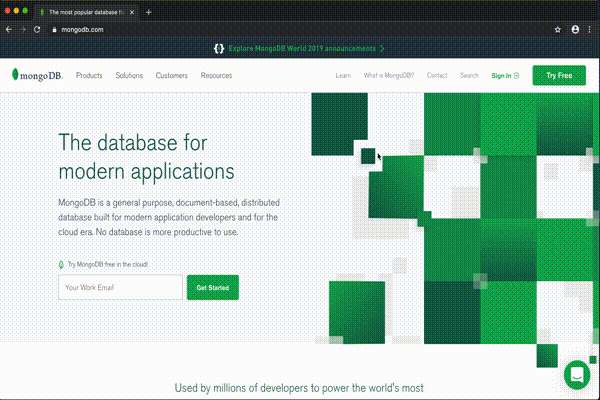Click the curly braces banner icon

pyautogui.click(x=219, y=49)
